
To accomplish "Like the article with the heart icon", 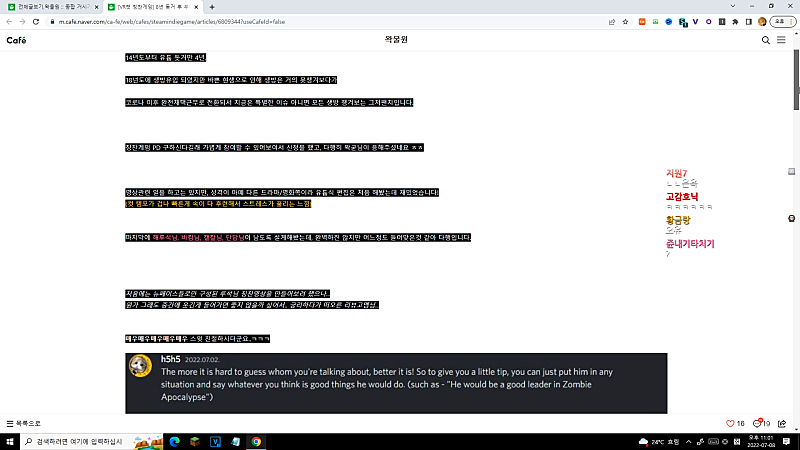I will coord(730,423).
